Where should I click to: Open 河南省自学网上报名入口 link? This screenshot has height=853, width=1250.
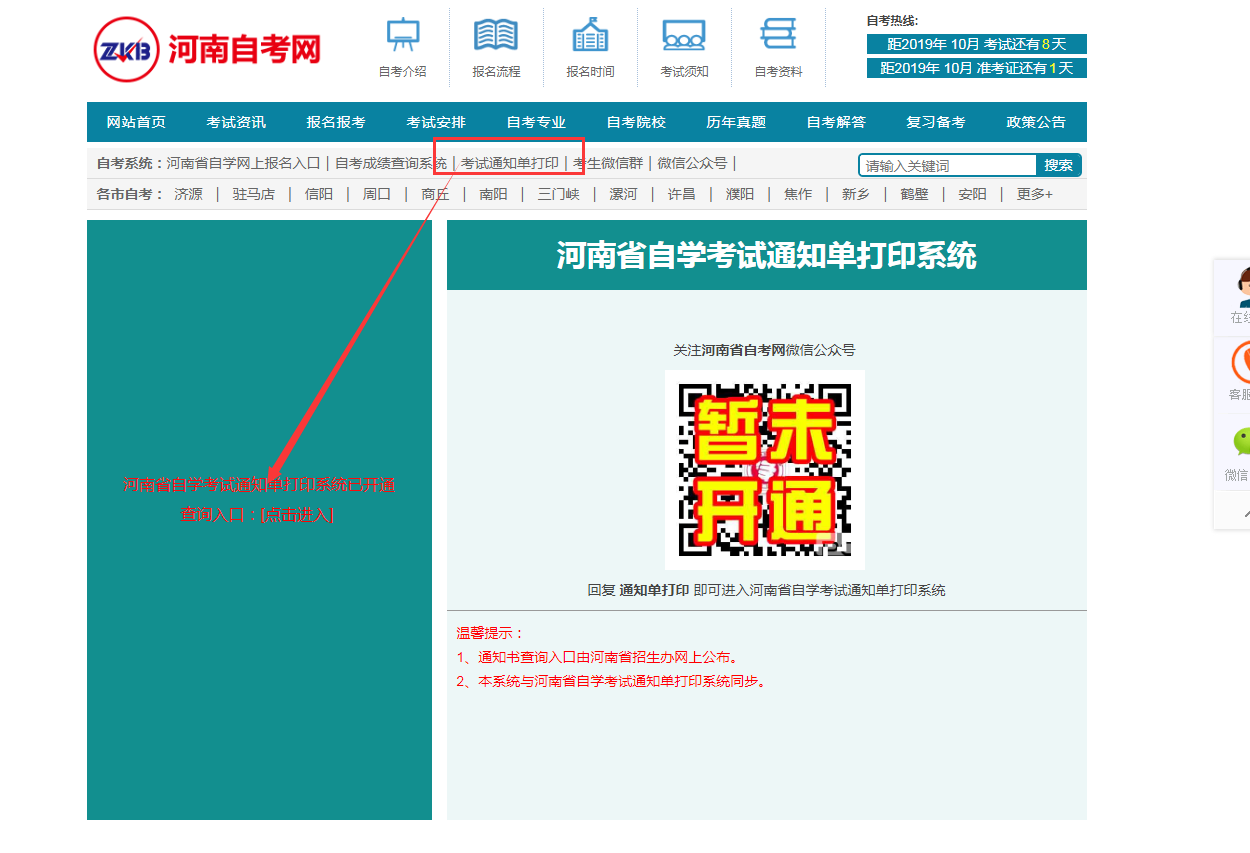pos(243,163)
